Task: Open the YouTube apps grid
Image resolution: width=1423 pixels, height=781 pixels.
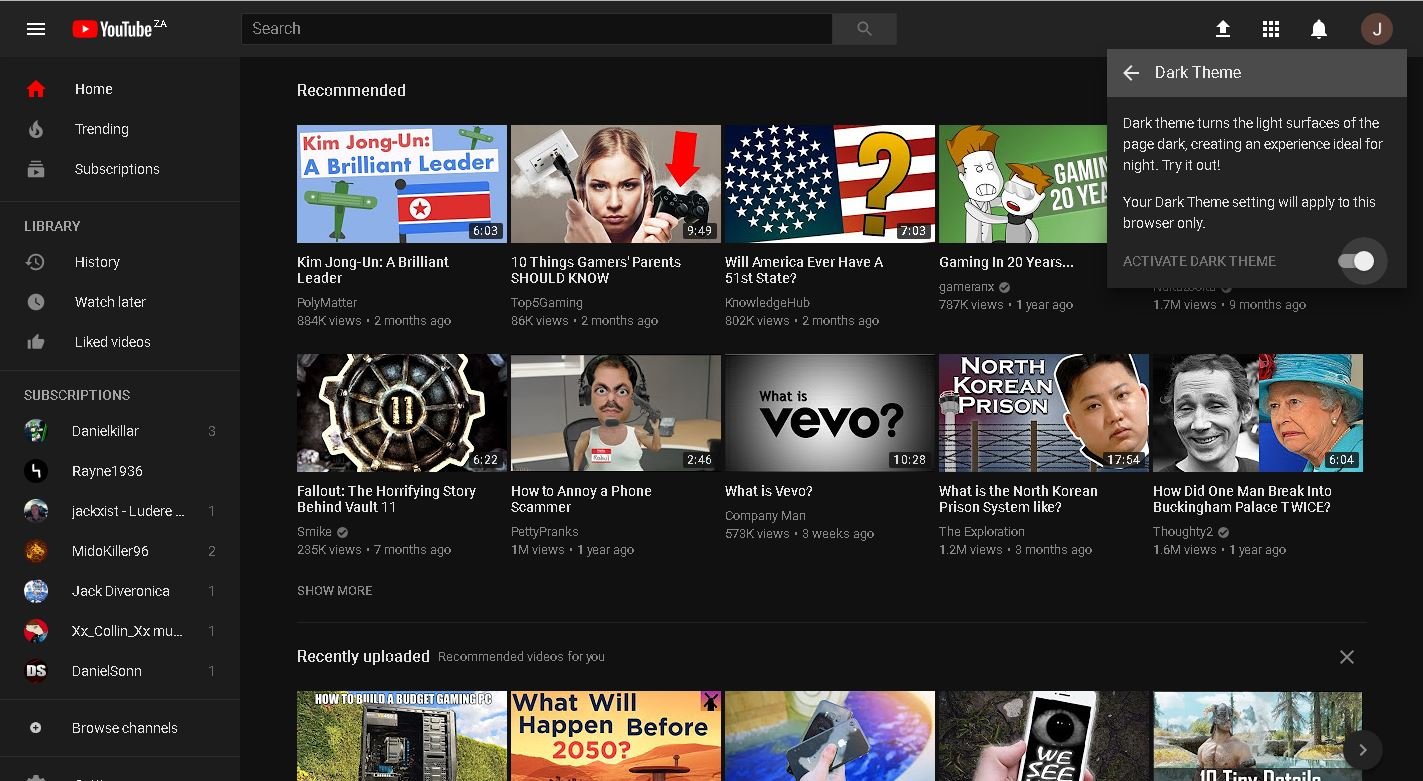Action: (1271, 29)
